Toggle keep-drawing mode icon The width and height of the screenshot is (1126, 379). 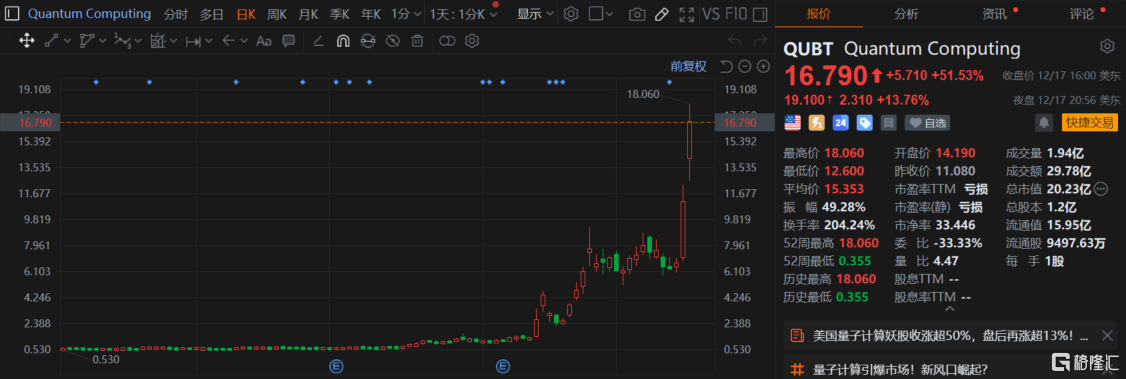pyautogui.click(x=367, y=41)
